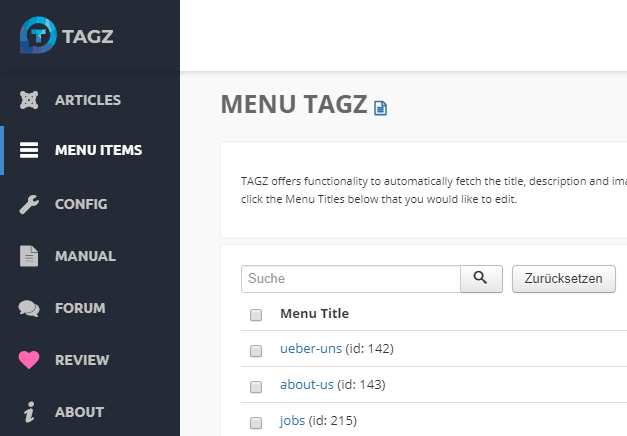
Task: Click the Zurücksetzen reset button
Action: [564, 279]
